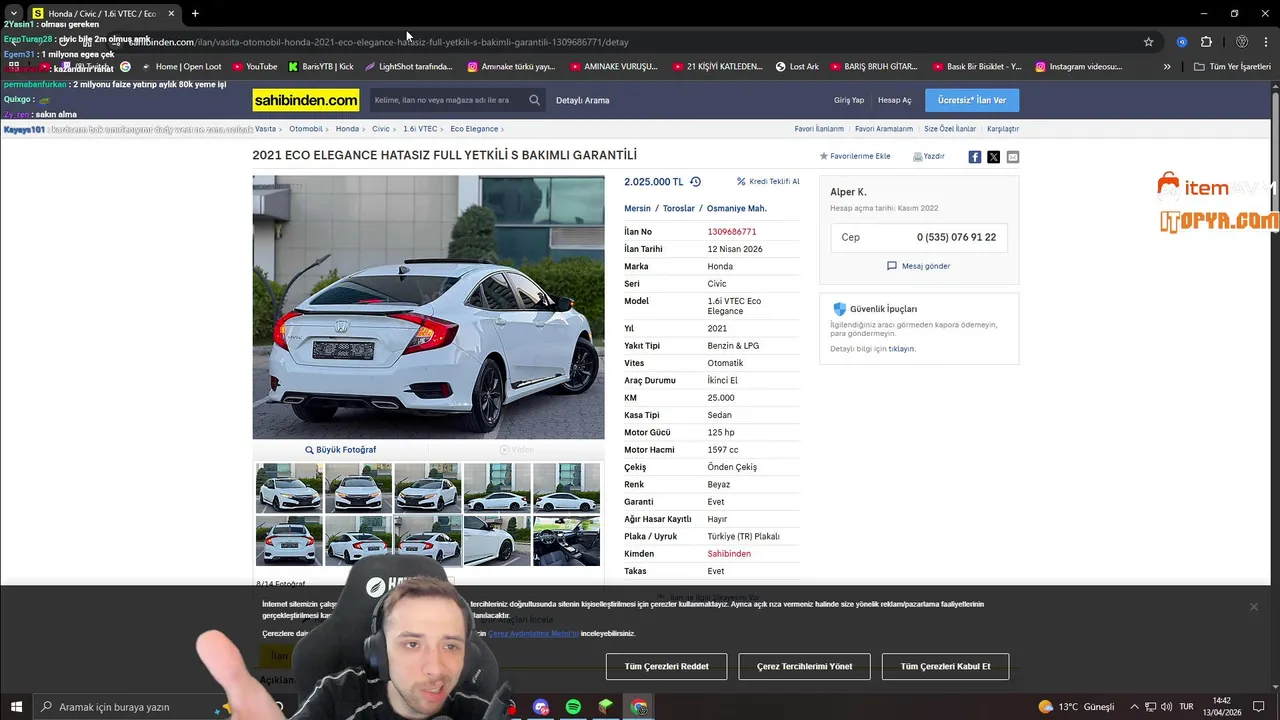Open Favori Aramalarım menu
This screenshot has height=720, width=1280.
(x=884, y=129)
